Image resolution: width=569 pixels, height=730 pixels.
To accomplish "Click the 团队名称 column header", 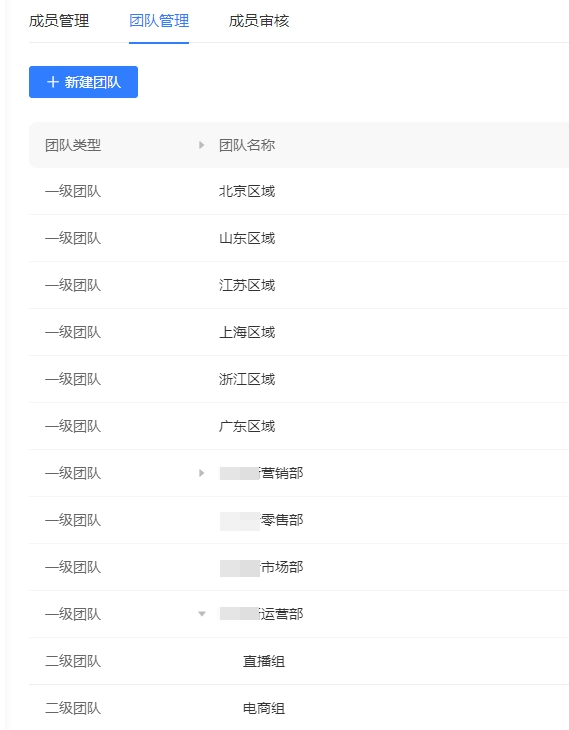I will click(247, 145).
